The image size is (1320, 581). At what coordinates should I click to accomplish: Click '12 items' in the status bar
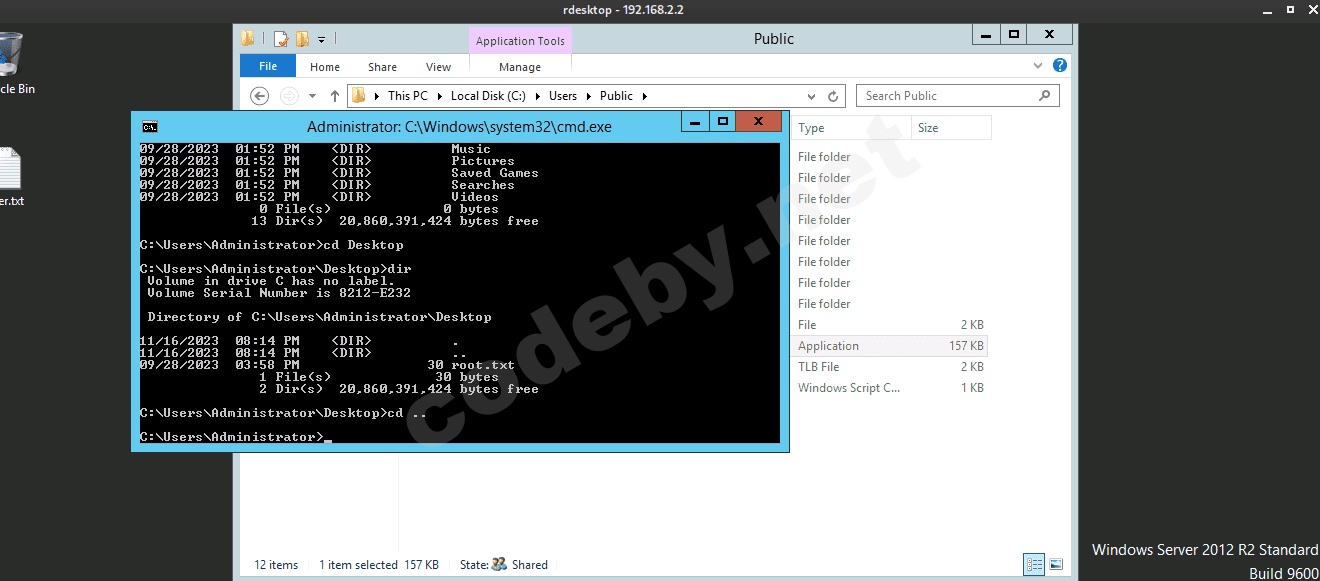coord(276,565)
